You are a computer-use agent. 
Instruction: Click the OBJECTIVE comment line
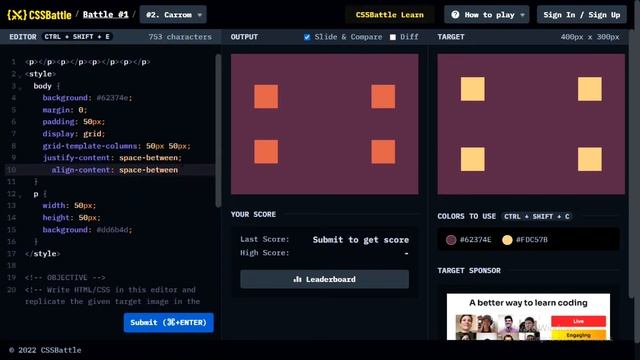(65, 278)
